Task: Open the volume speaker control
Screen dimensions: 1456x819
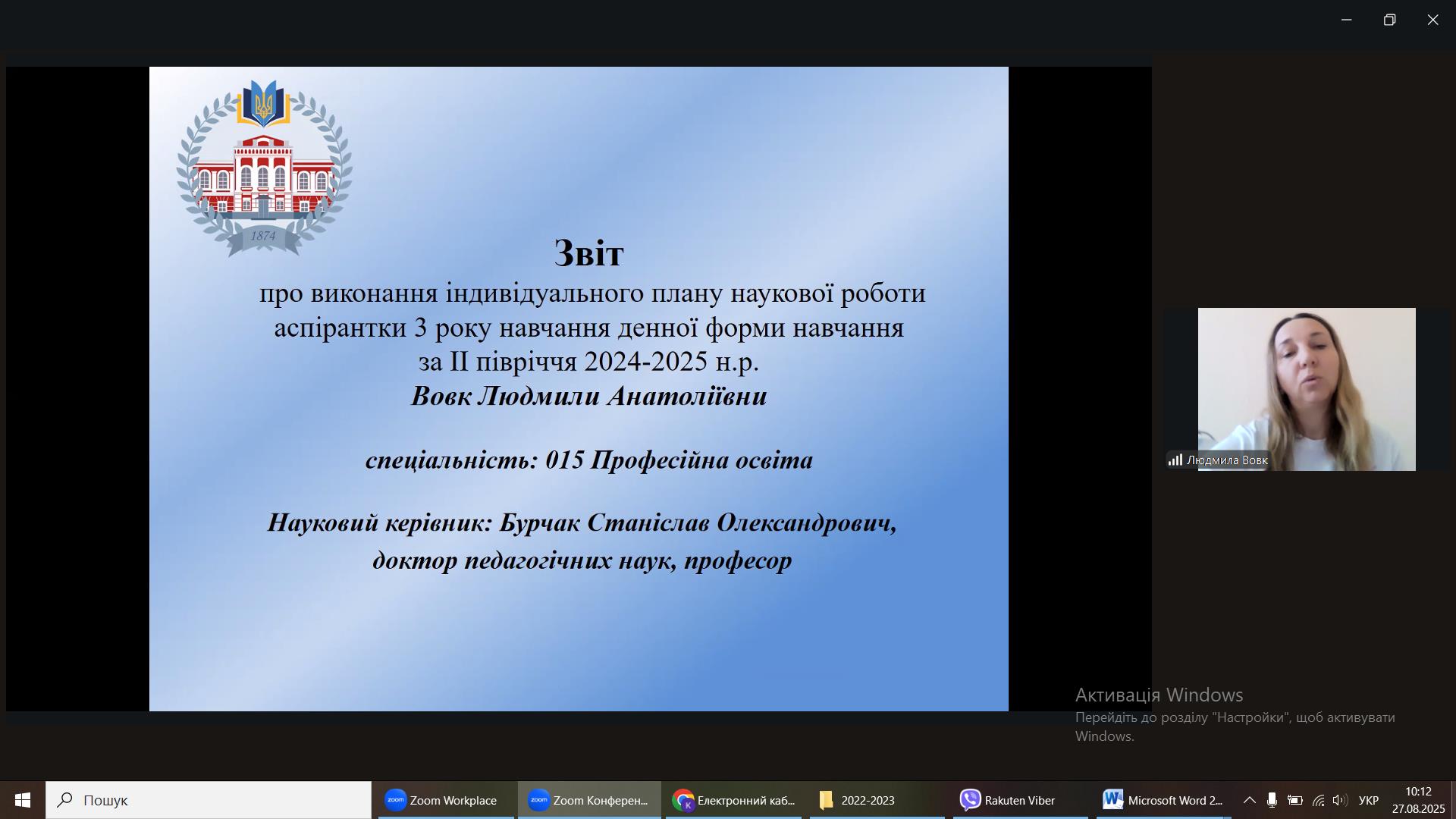Action: coord(1340,800)
